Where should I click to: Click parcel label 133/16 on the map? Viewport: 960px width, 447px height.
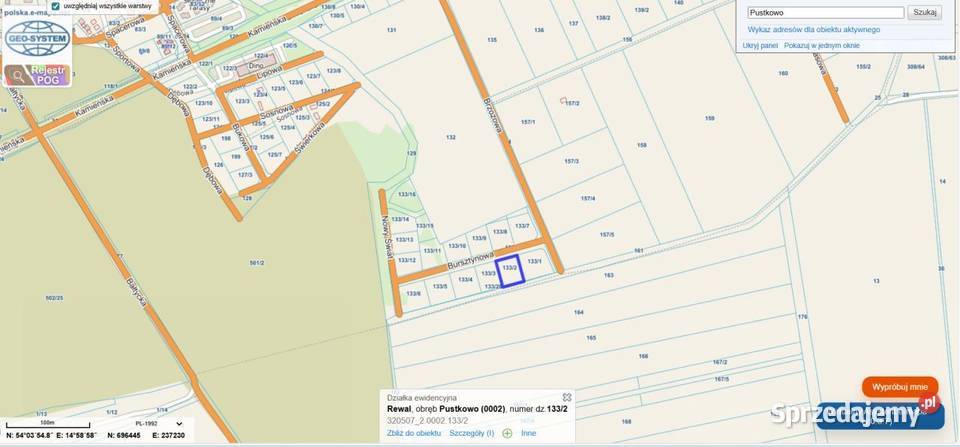click(x=407, y=194)
